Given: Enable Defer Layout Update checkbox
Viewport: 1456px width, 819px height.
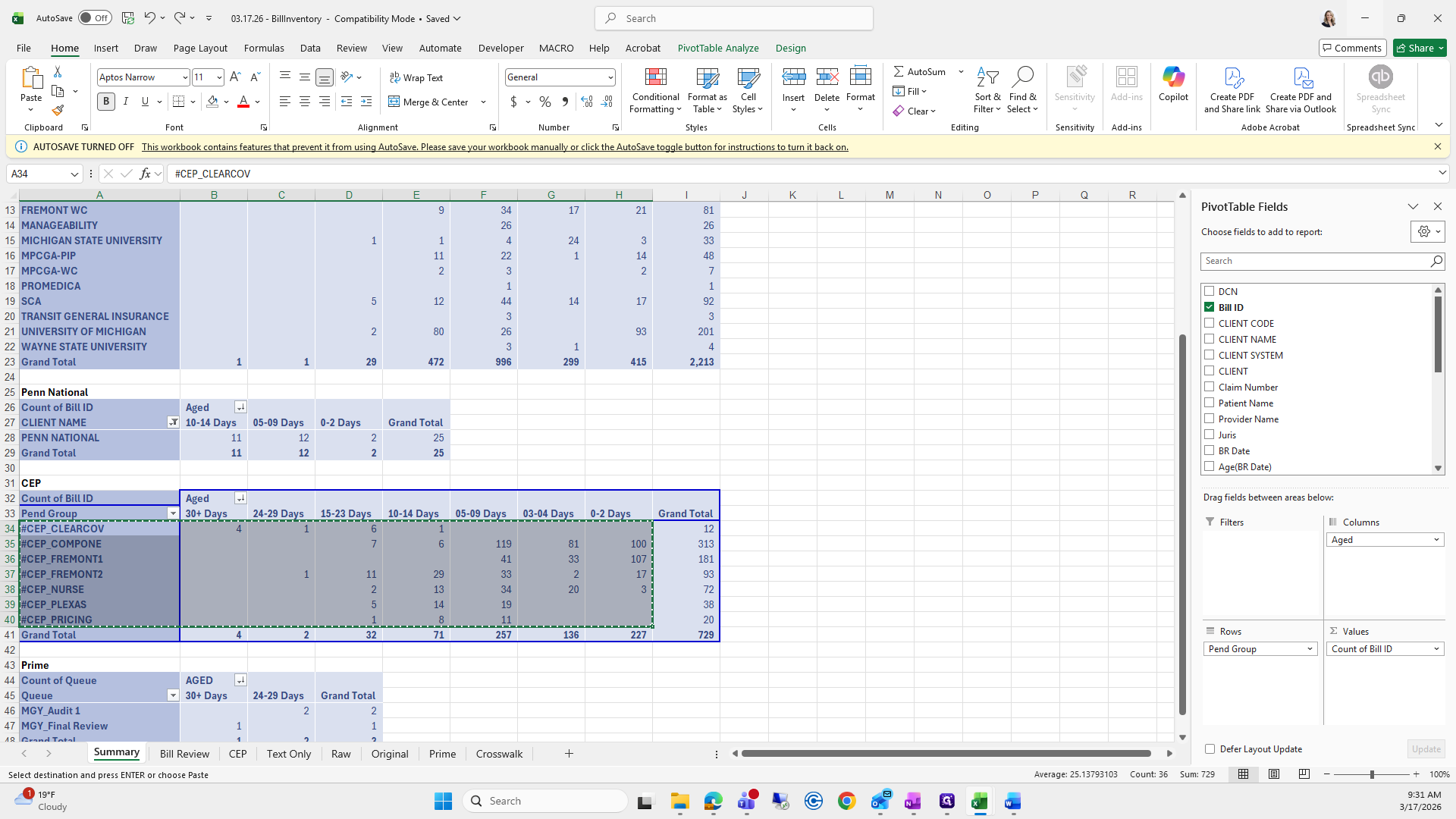Looking at the screenshot, I should click(1210, 748).
